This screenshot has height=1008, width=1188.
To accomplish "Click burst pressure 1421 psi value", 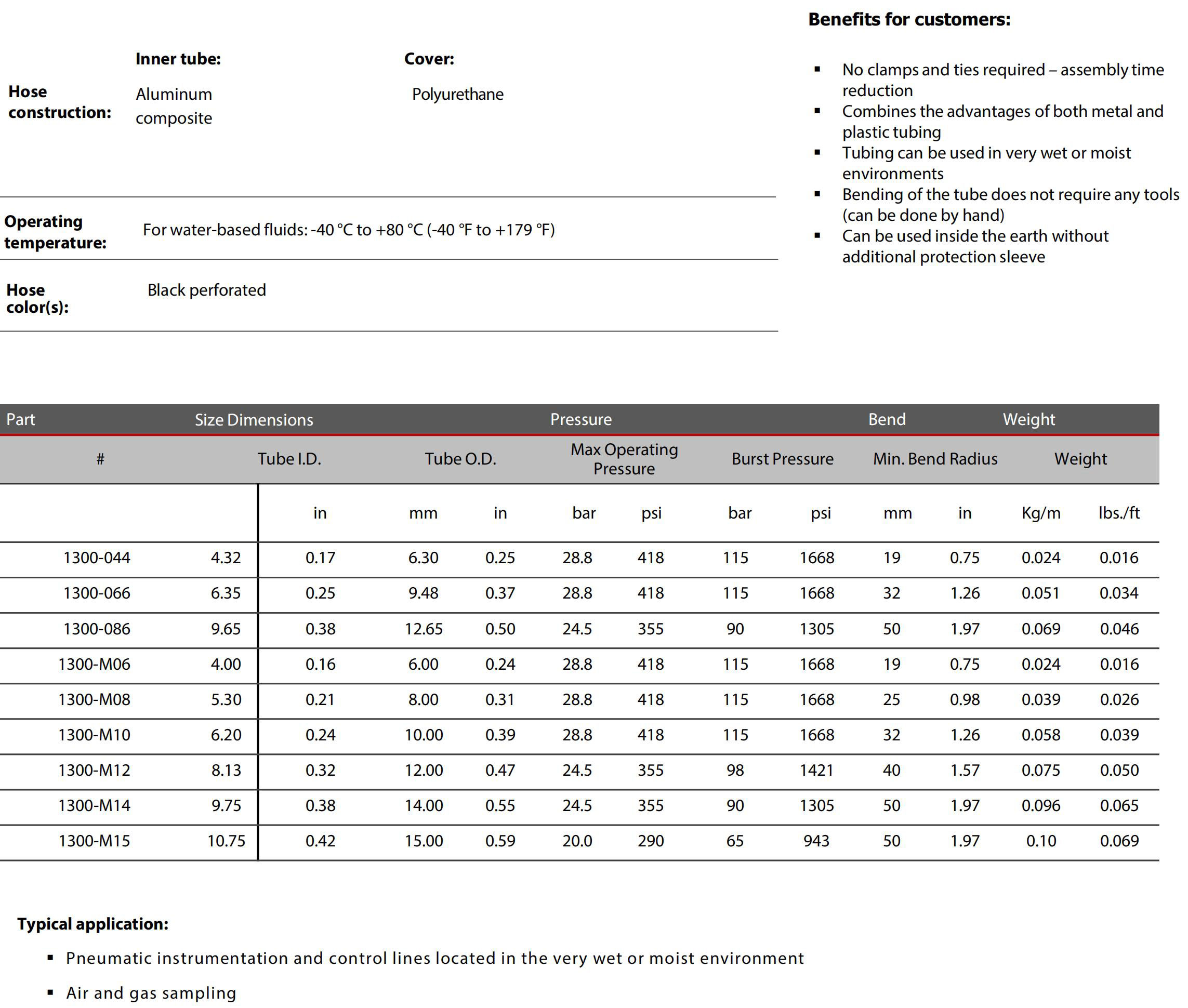I will coord(816,770).
